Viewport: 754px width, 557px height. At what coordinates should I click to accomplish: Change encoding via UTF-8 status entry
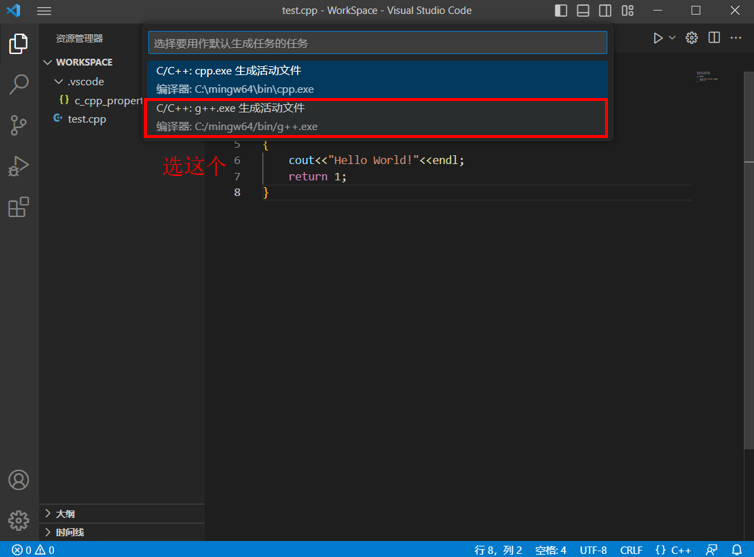[593, 550]
